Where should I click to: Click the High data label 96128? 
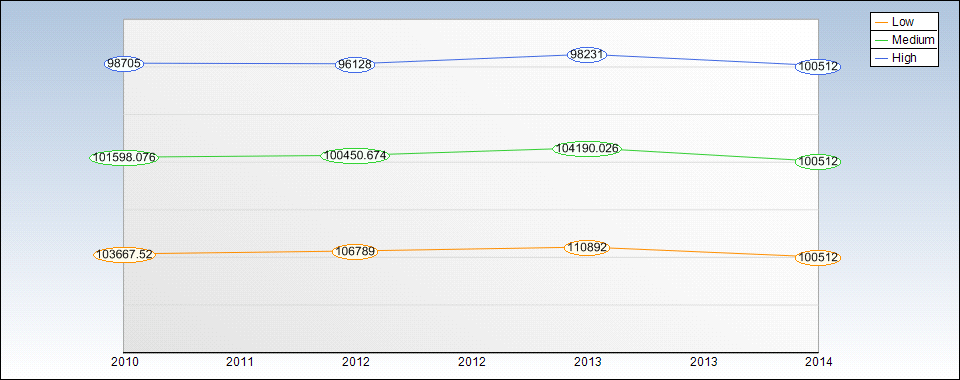(355, 65)
